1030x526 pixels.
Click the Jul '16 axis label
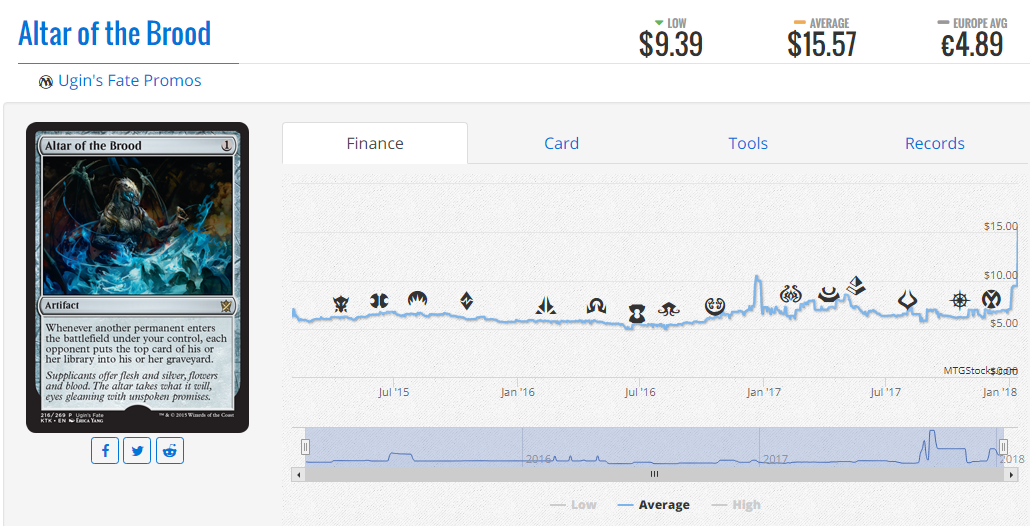(x=640, y=393)
